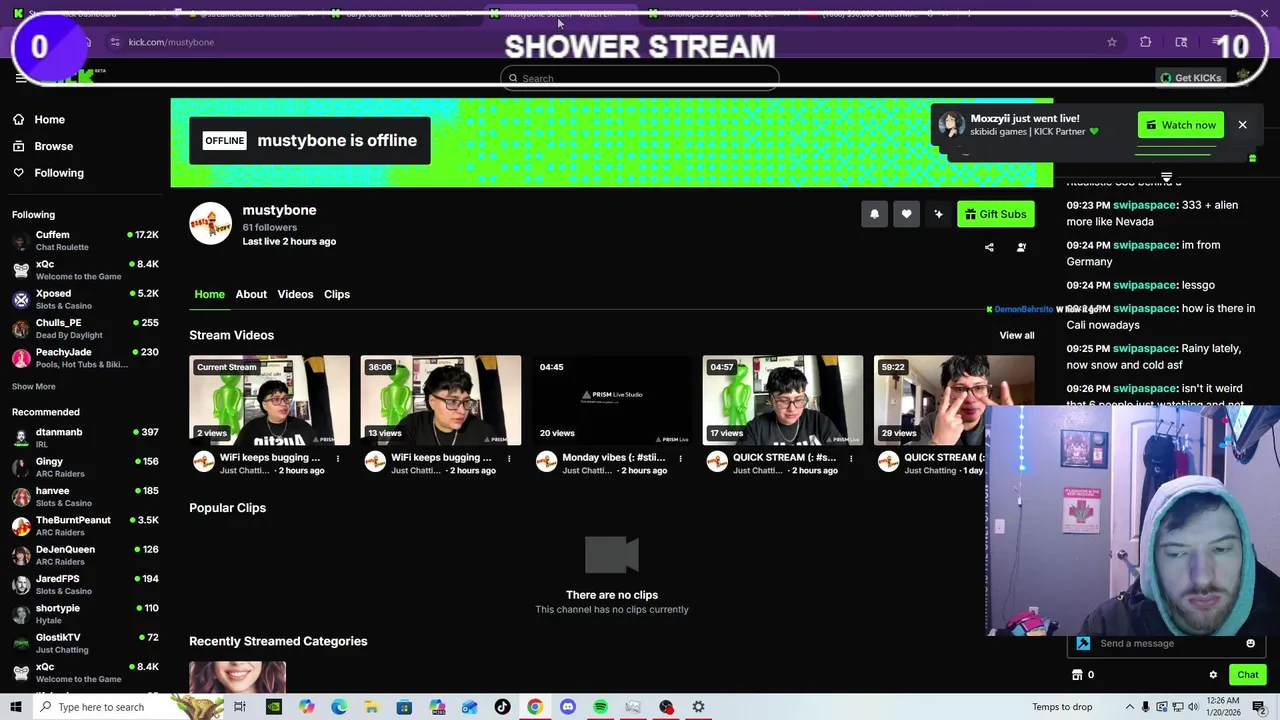Viewport: 1280px width, 720px height.
Task: Open chat settings gear icon
Action: pyautogui.click(x=1213, y=675)
